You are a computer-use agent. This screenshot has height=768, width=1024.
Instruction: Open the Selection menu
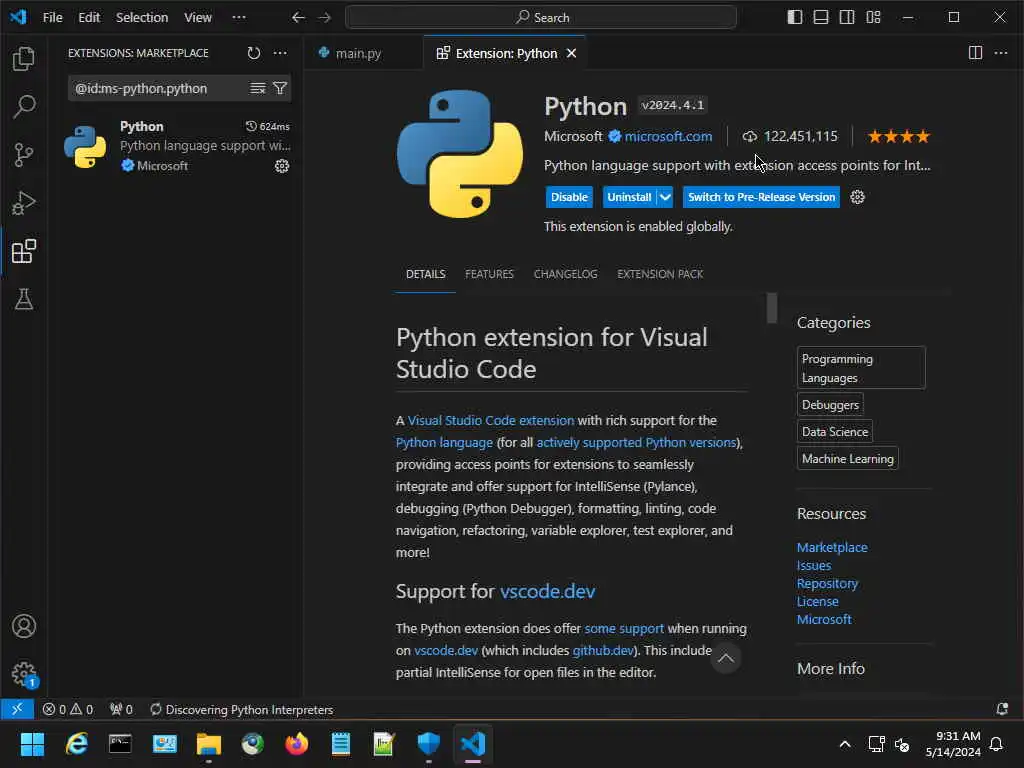[x=142, y=18]
